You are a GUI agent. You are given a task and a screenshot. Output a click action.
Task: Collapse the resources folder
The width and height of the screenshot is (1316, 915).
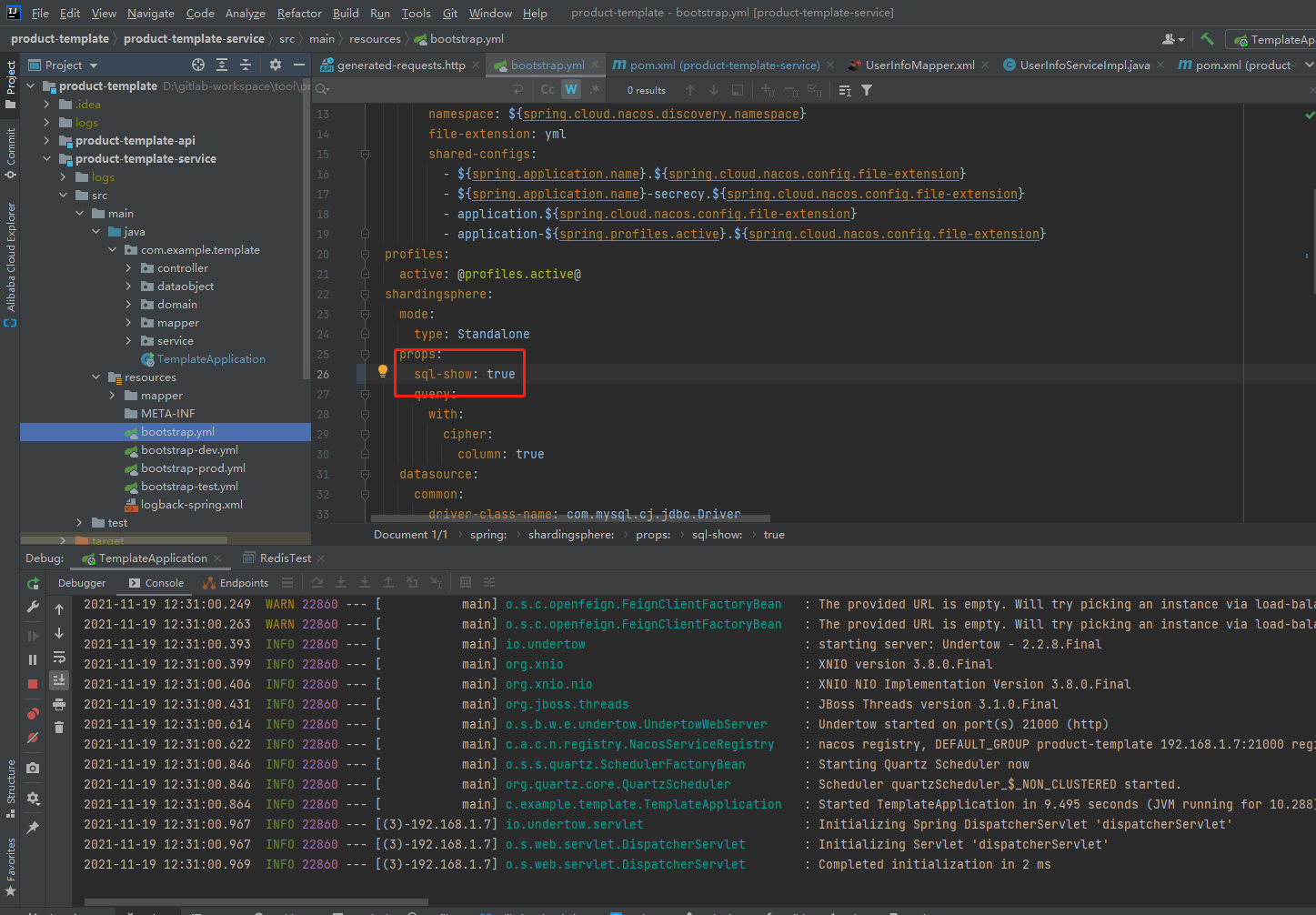click(x=95, y=377)
